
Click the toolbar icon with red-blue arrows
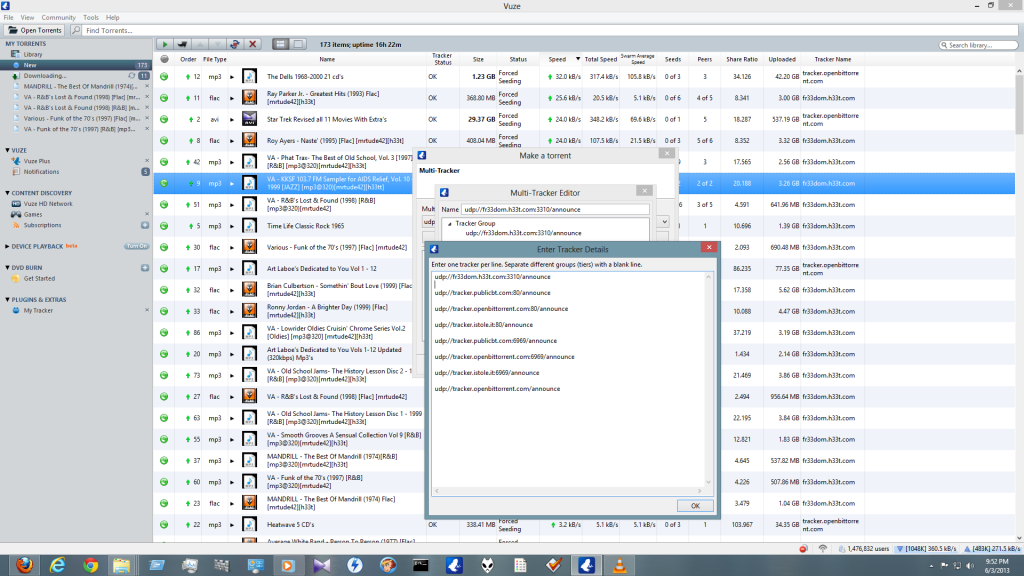click(x=235, y=44)
